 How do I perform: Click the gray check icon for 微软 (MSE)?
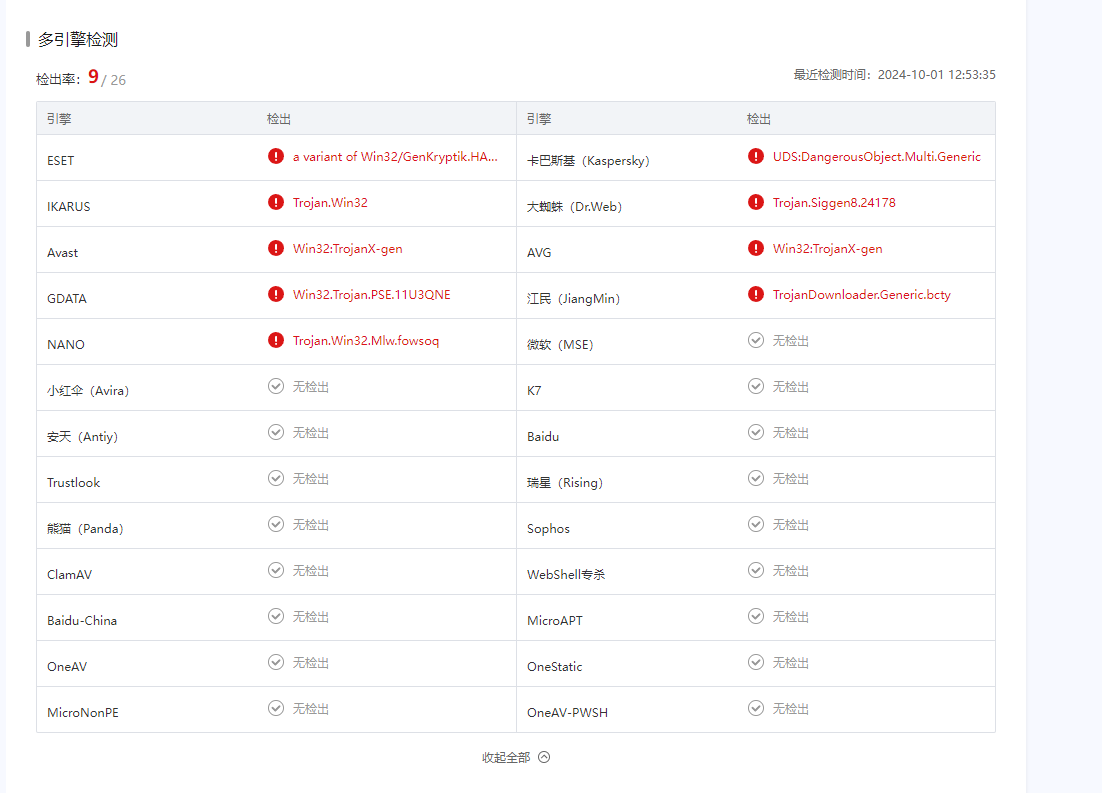[x=756, y=340]
